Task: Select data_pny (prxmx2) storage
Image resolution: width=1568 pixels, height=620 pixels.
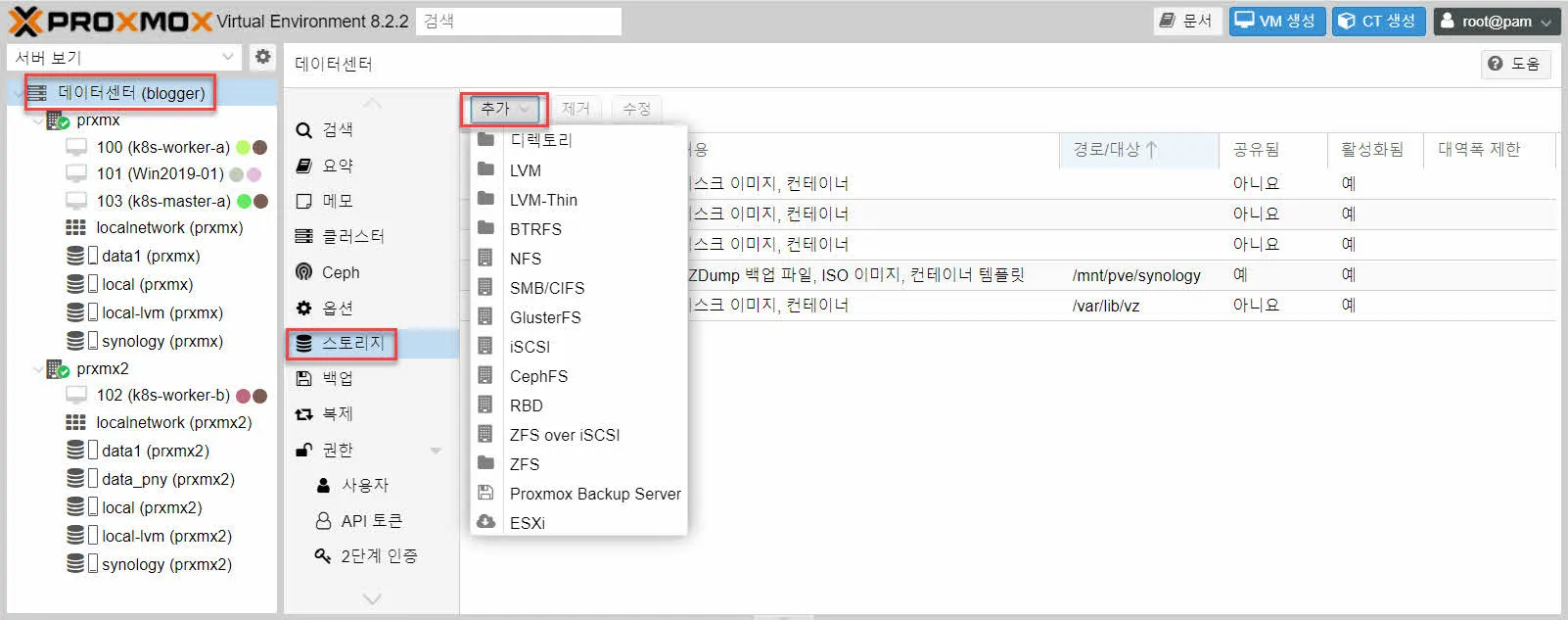Action: pyautogui.click(x=167, y=479)
